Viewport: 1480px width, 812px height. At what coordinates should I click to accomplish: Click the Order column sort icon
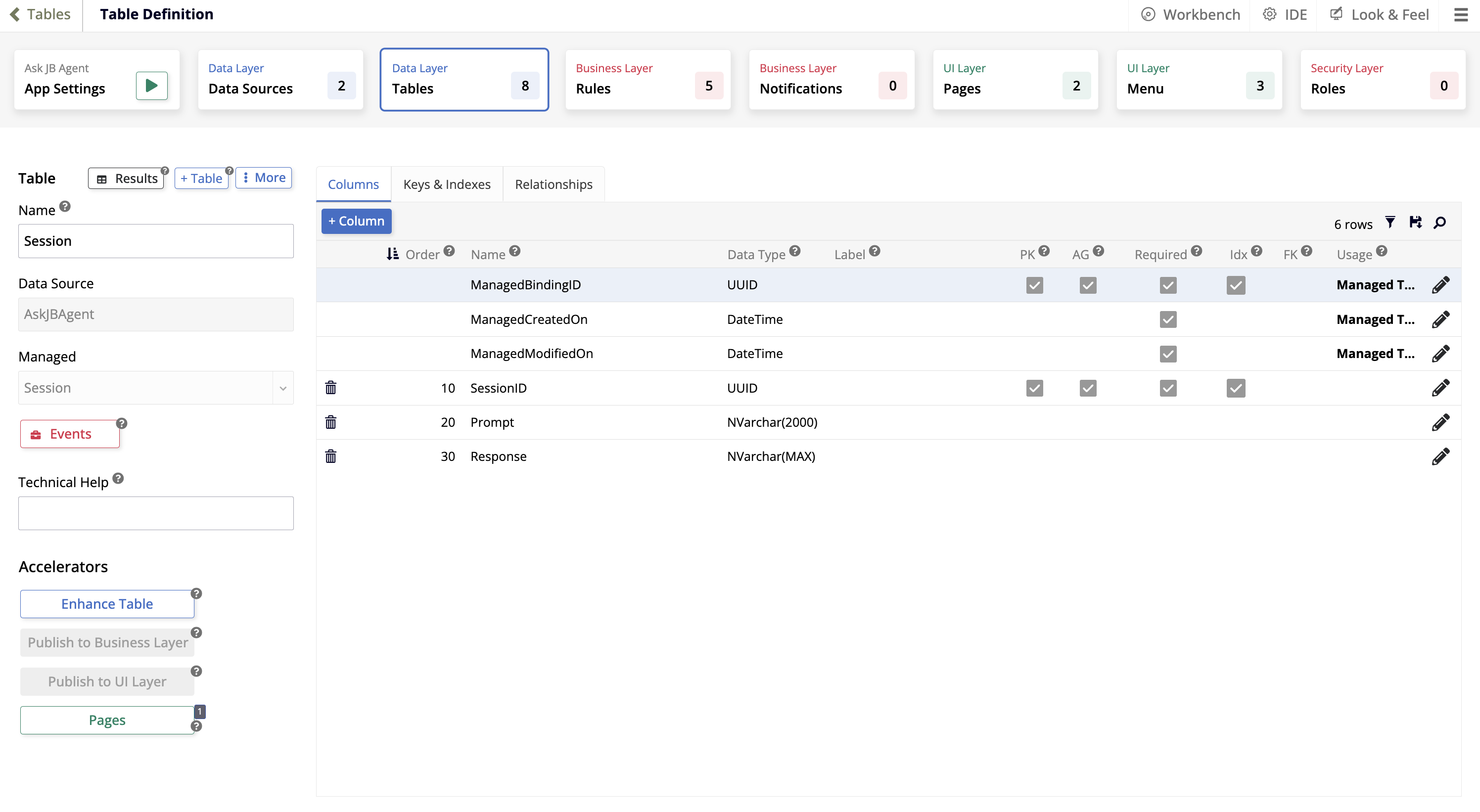(392, 254)
